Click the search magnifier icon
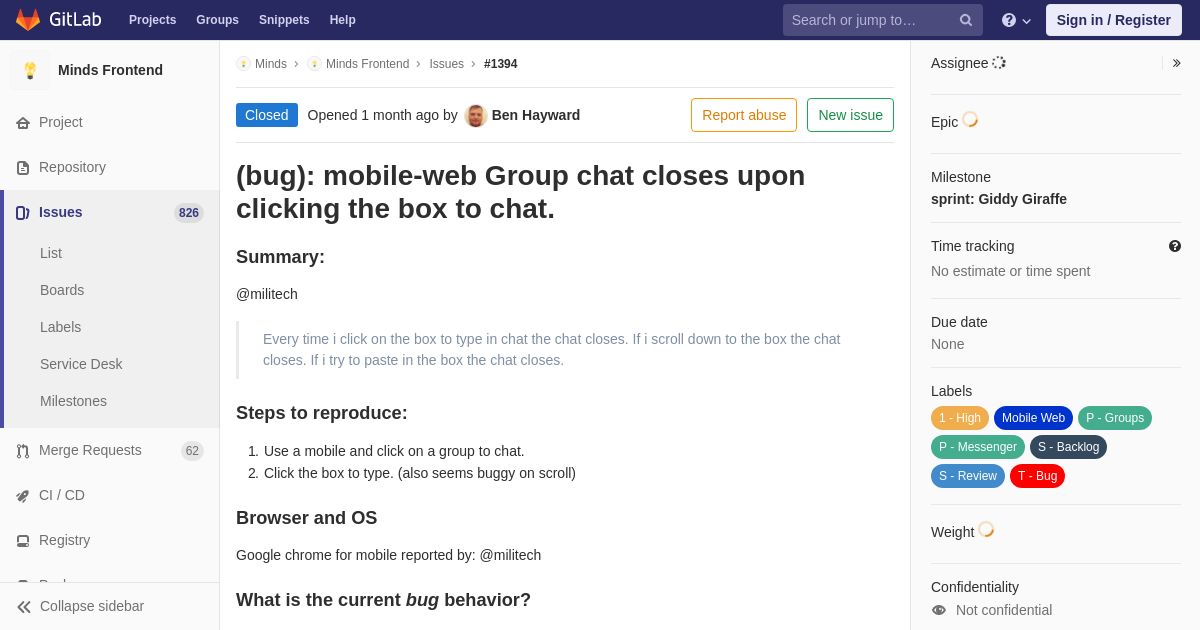The height and width of the screenshot is (630, 1200). click(x=966, y=20)
